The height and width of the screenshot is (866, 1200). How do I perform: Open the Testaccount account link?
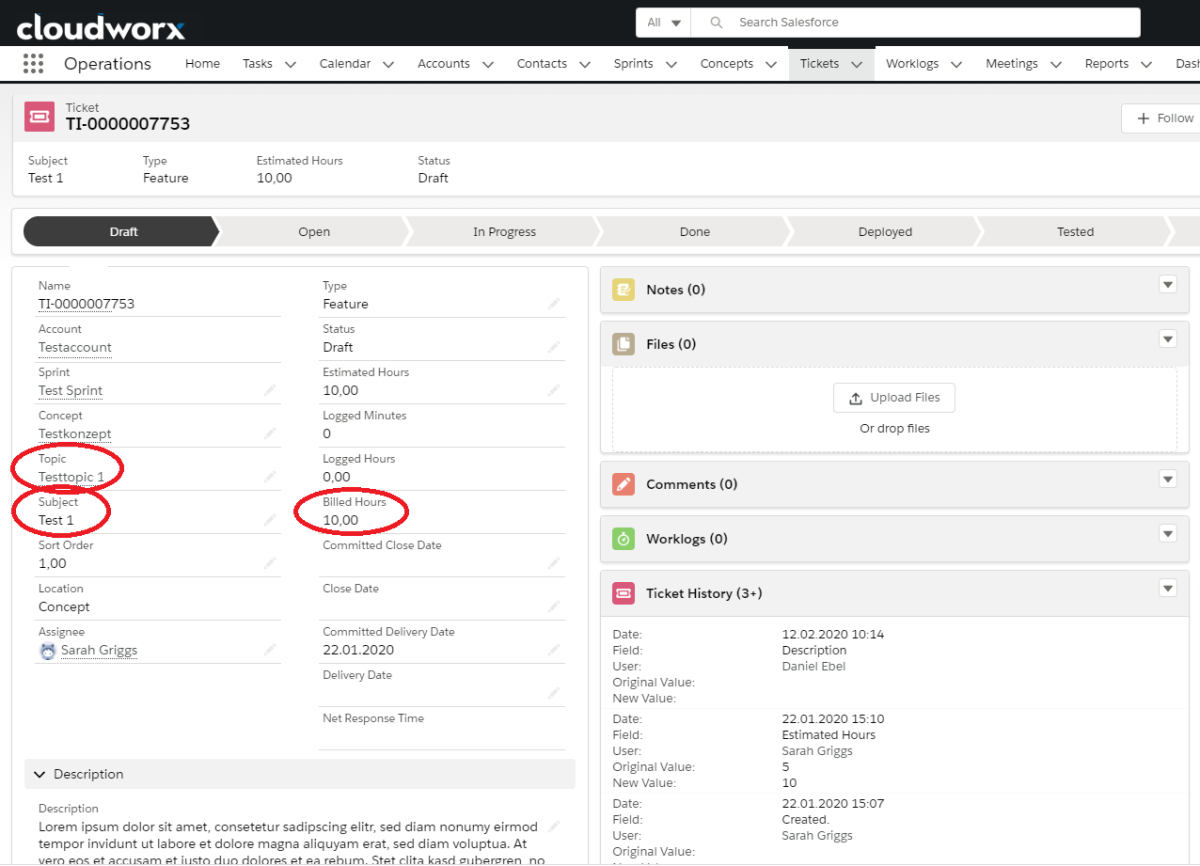(75, 348)
